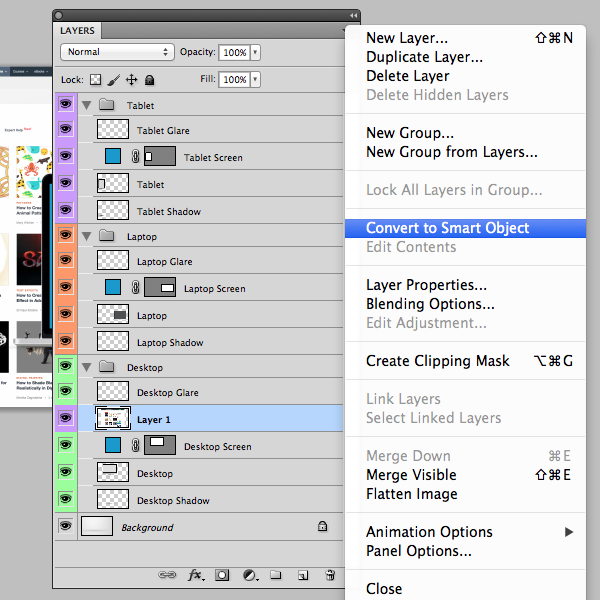Toggle visibility of Tablet Glare layer
This screenshot has width=600, height=600.
(x=66, y=129)
